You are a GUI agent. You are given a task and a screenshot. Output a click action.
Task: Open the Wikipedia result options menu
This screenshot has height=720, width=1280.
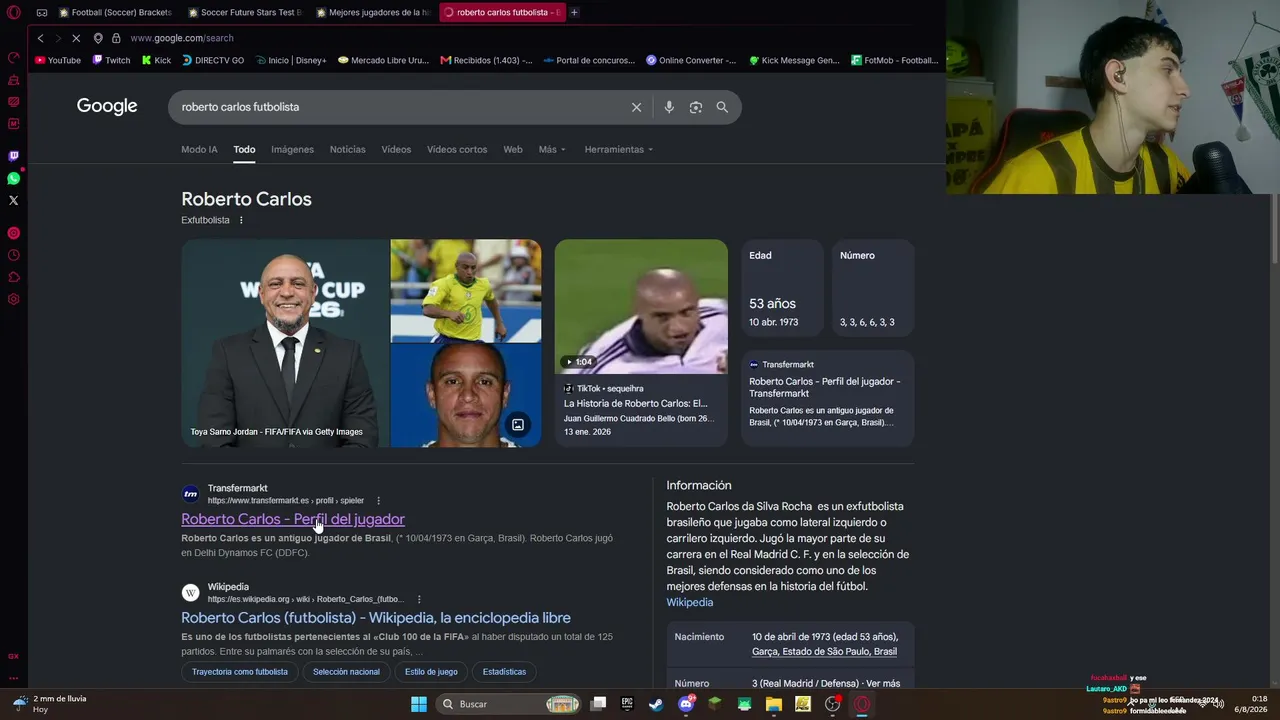(x=419, y=599)
